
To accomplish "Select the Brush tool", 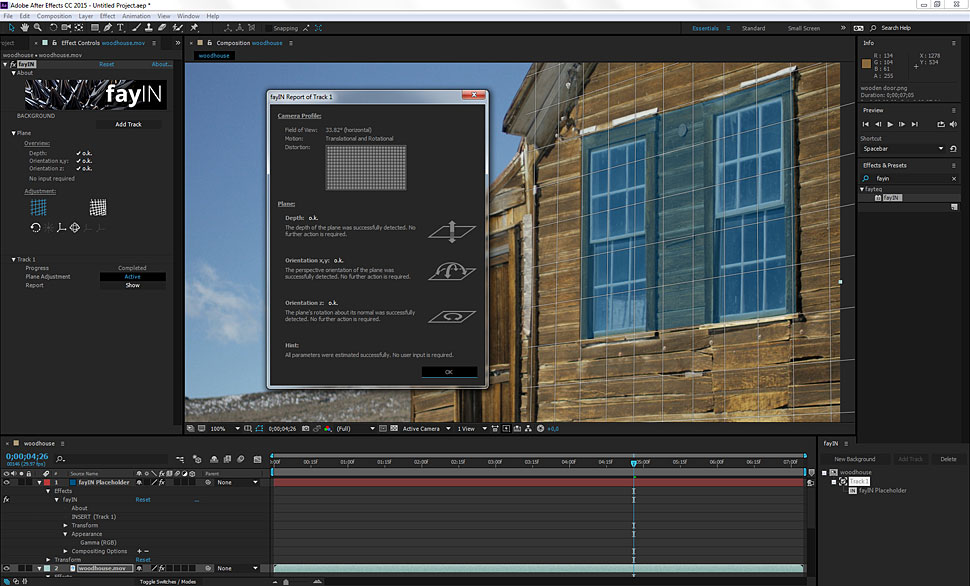I will [135, 28].
